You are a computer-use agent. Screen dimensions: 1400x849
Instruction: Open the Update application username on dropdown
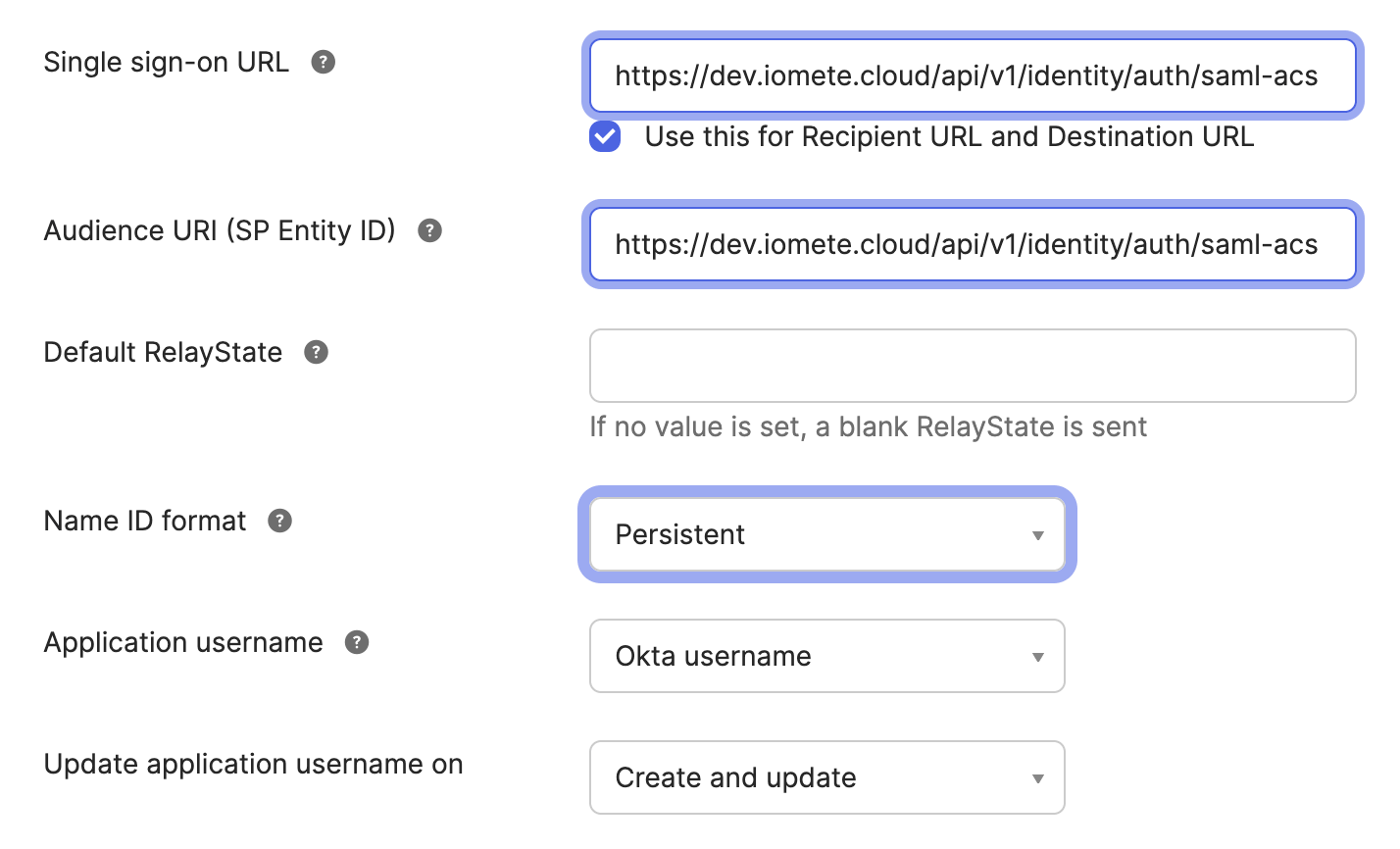click(x=827, y=777)
